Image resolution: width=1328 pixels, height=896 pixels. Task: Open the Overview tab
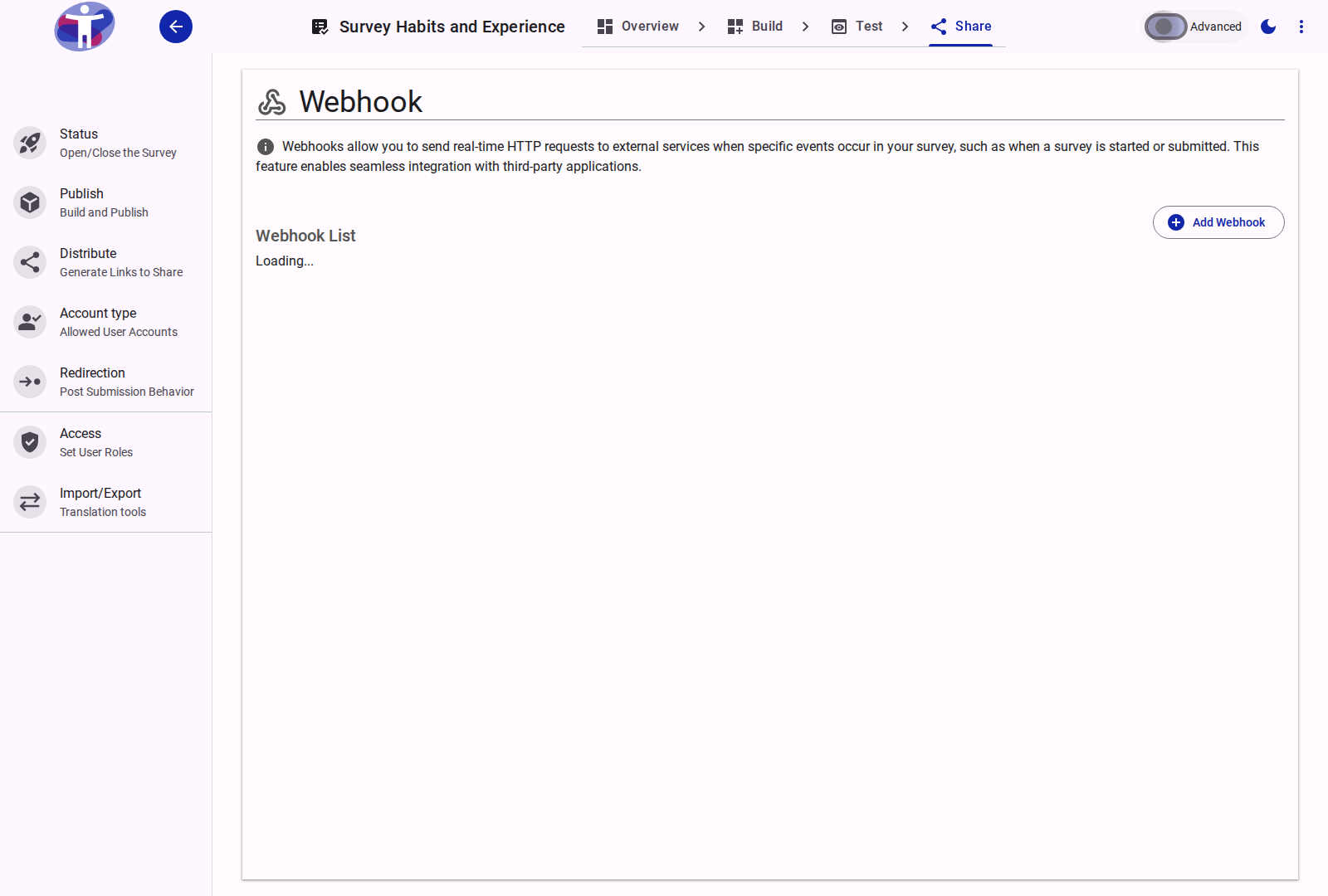point(637,27)
